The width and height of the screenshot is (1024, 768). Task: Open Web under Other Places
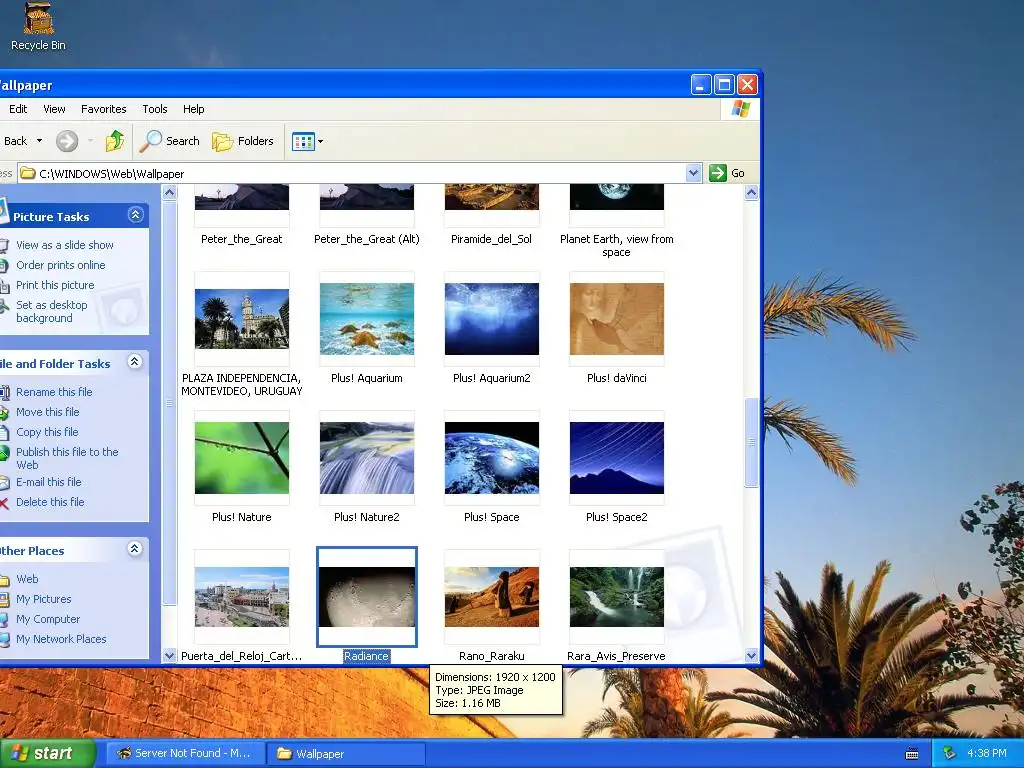tap(27, 579)
